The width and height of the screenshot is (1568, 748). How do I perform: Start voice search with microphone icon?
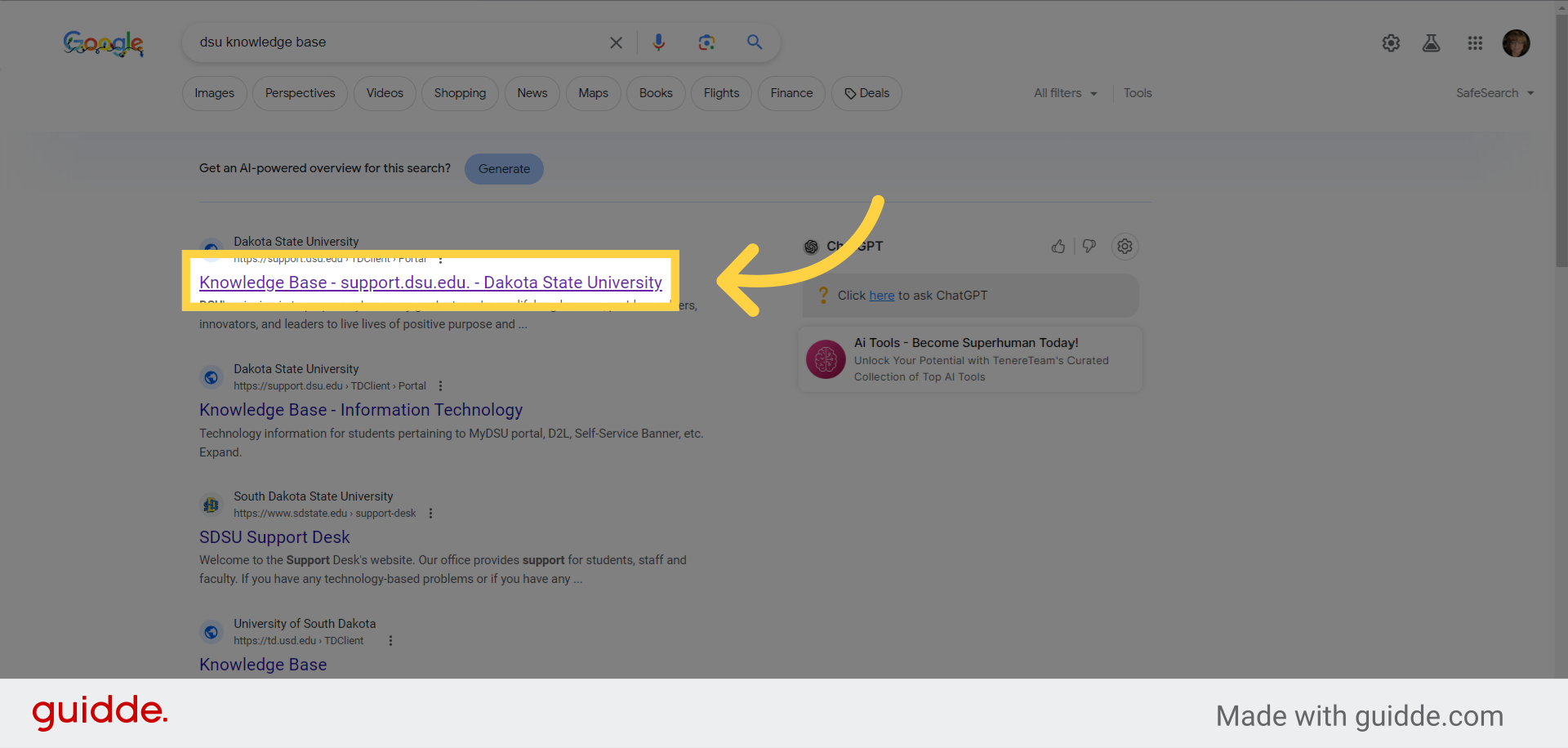[658, 42]
